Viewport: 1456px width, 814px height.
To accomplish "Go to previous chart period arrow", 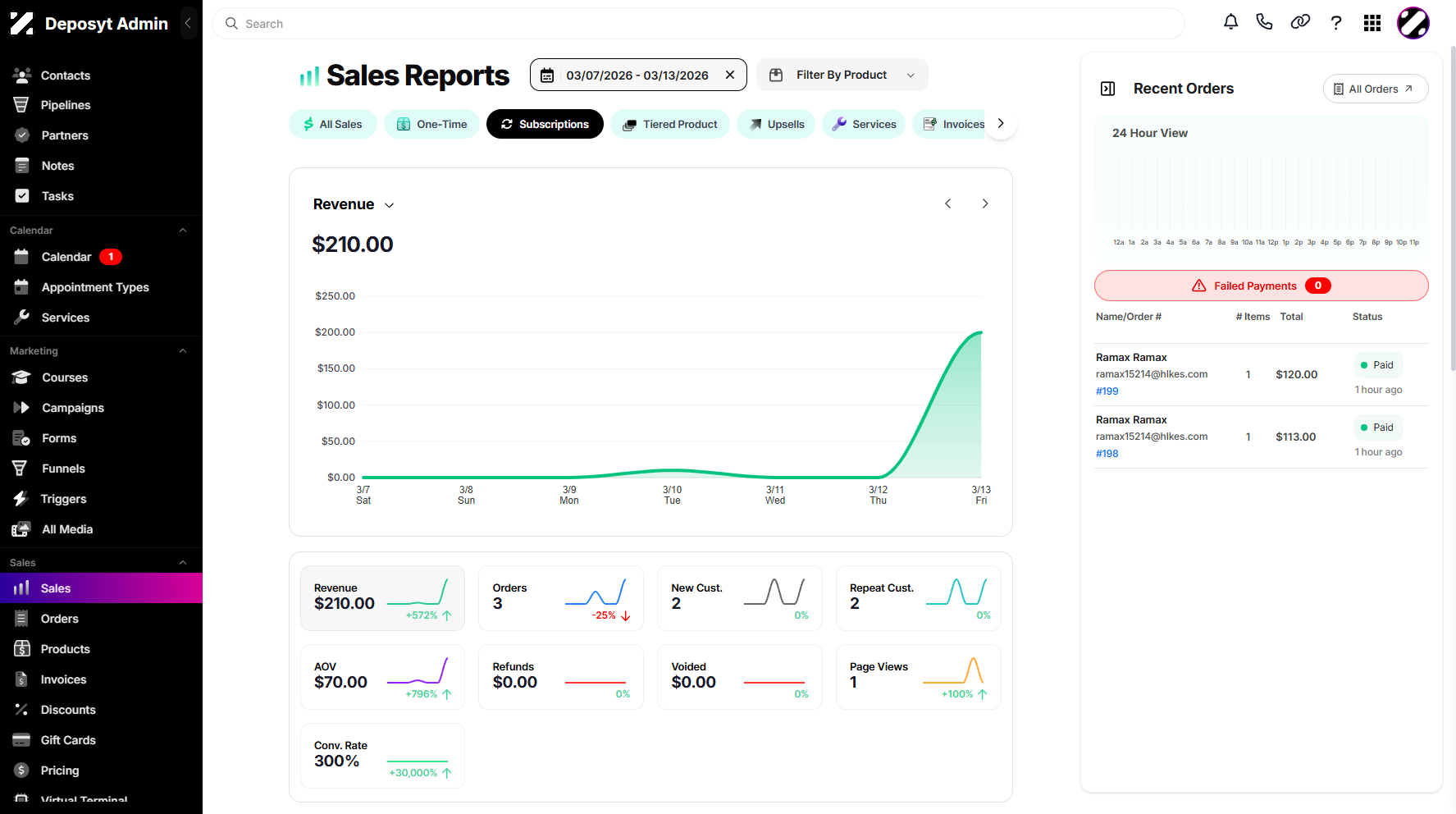I will [x=947, y=203].
